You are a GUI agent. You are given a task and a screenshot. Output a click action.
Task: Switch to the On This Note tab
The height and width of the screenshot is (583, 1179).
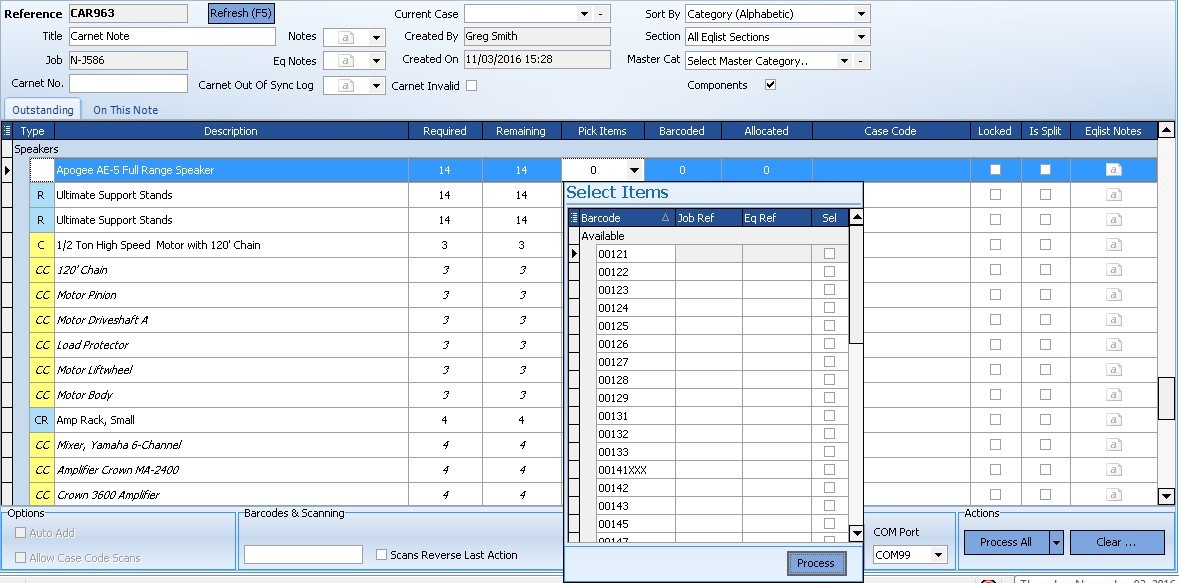tap(125, 110)
